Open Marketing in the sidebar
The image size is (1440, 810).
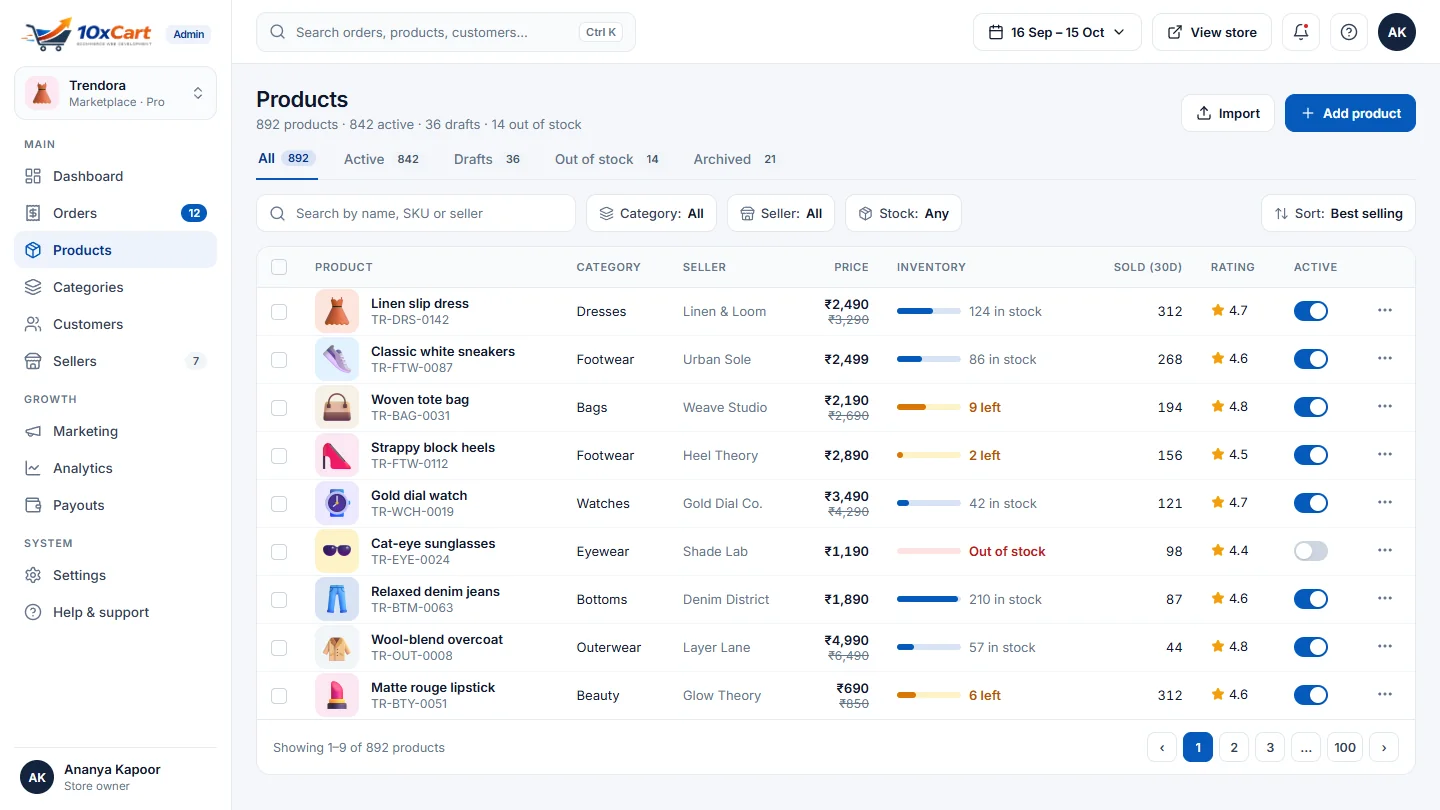tap(115, 431)
